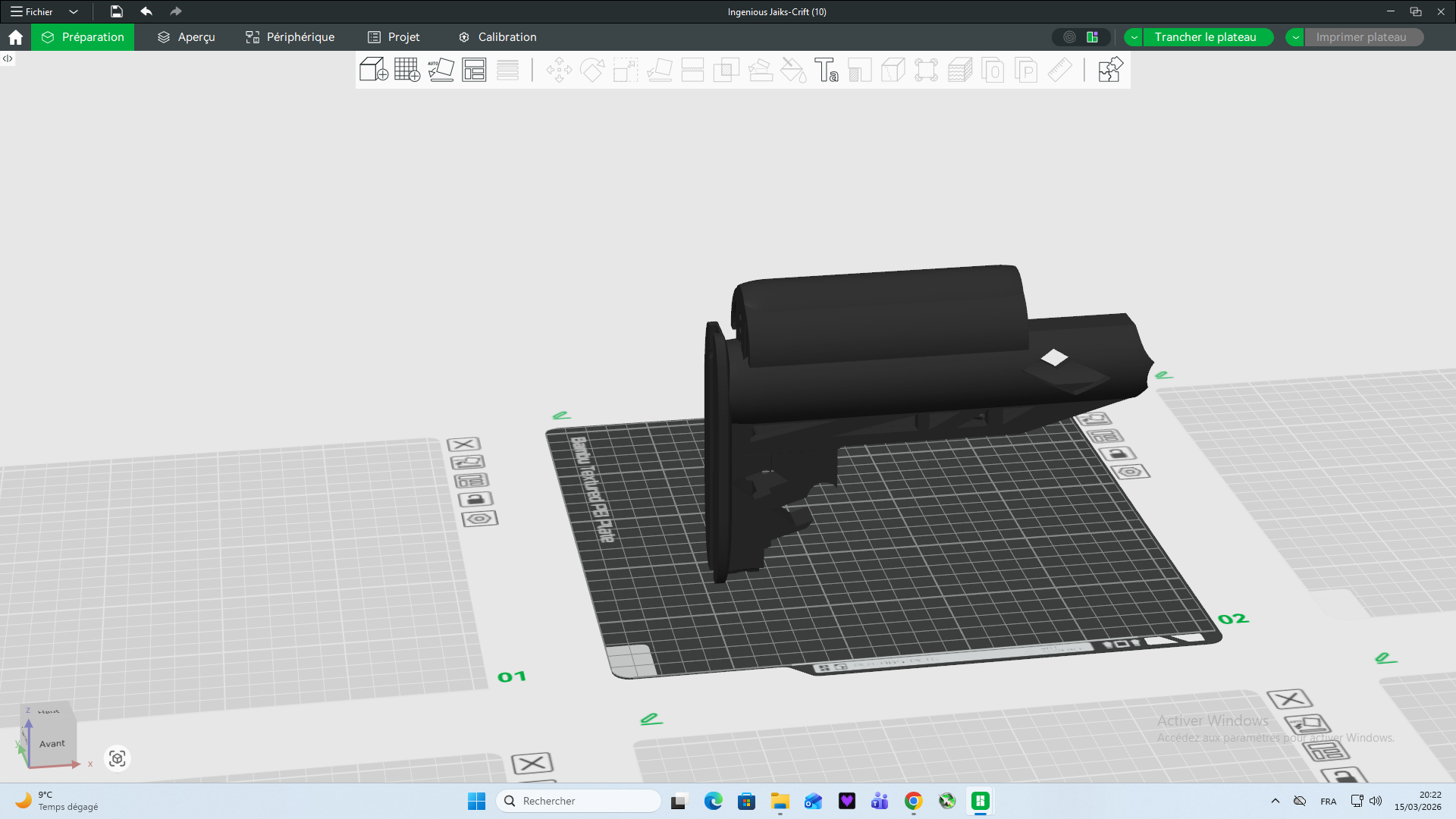1456x819 pixels.
Task: Open the Trancher le plateau dropdown arrow
Action: (1134, 37)
